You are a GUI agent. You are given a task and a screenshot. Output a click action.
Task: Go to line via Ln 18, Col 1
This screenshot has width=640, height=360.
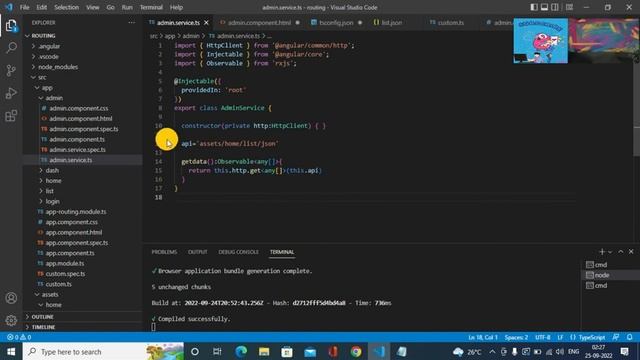[x=483, y=337]
